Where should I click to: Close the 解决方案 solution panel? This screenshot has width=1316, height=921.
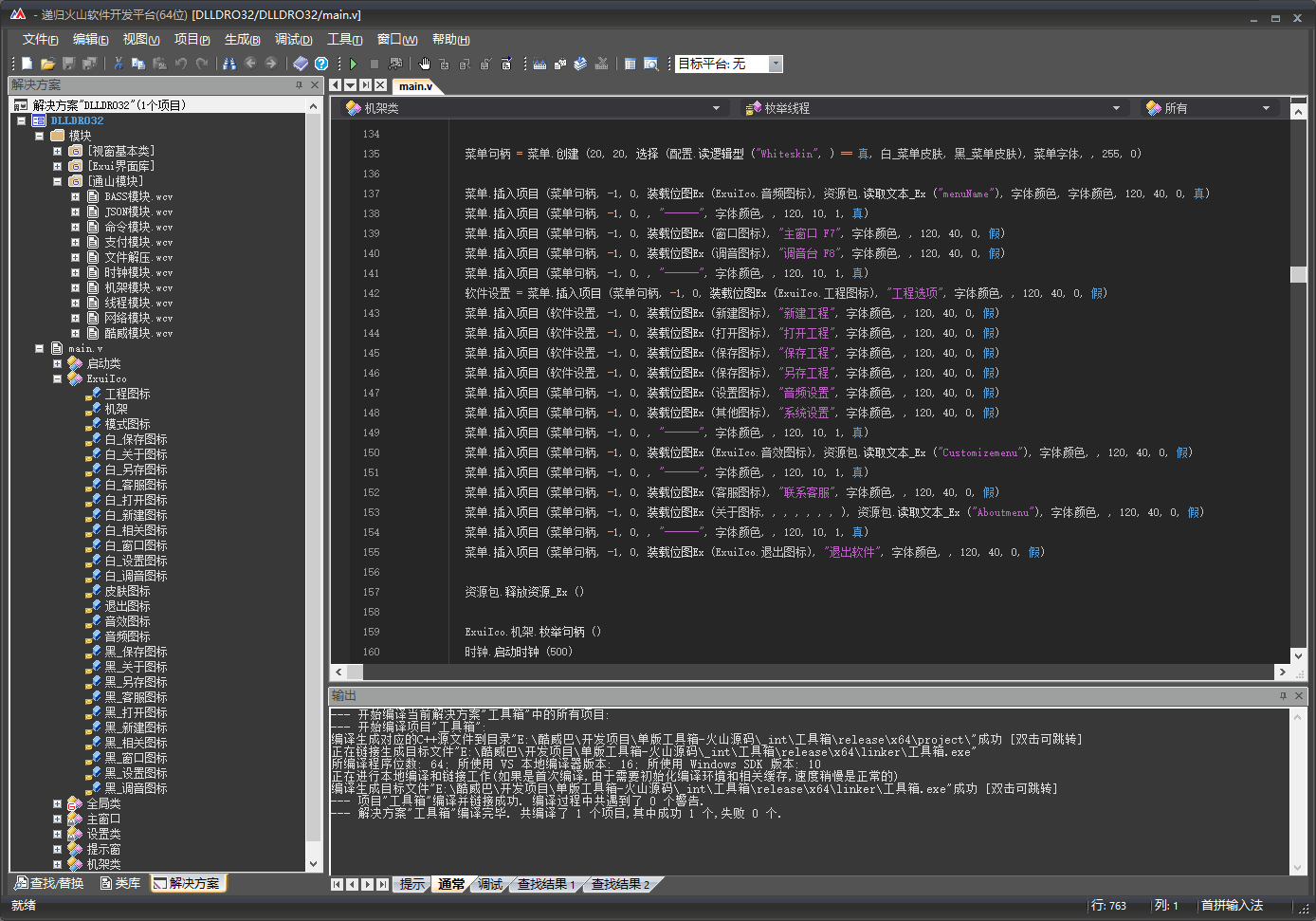[x=315, y=85]
